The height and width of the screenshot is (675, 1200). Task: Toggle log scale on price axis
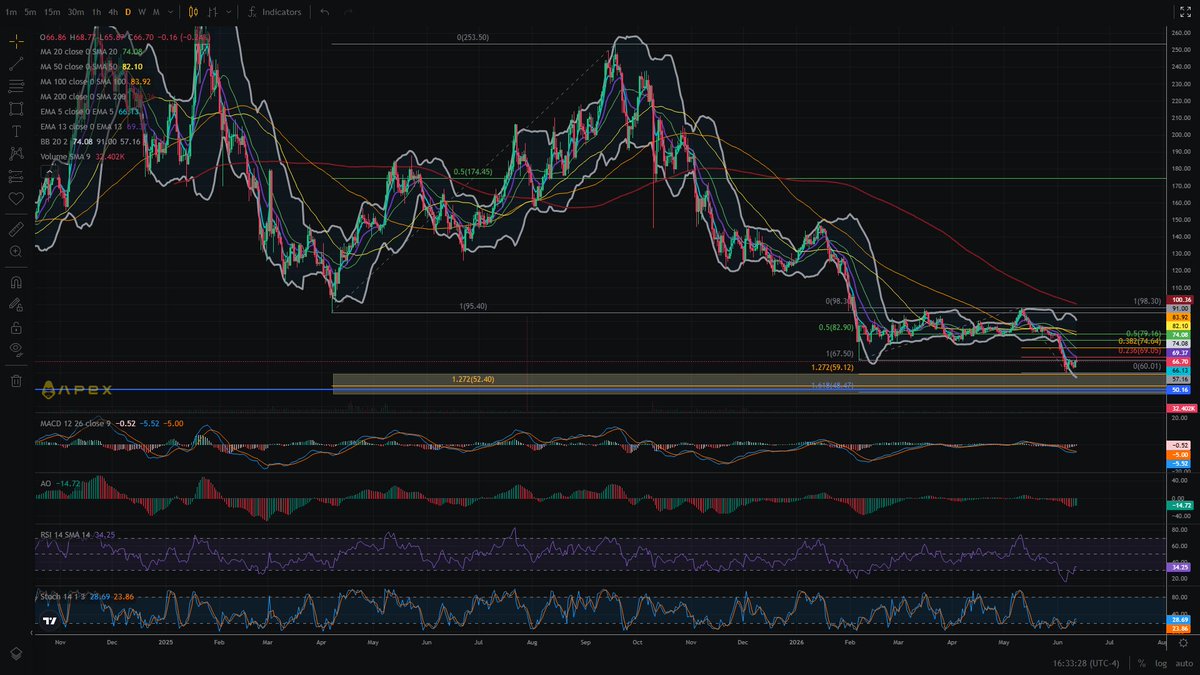1161,663
